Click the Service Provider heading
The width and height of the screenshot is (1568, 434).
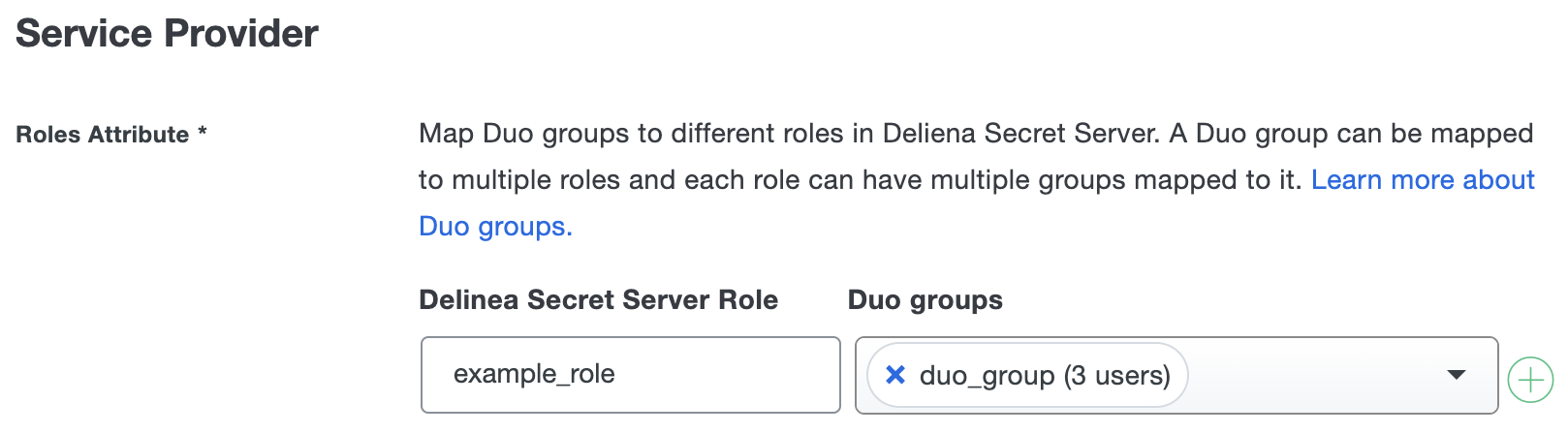coord(167,34)
